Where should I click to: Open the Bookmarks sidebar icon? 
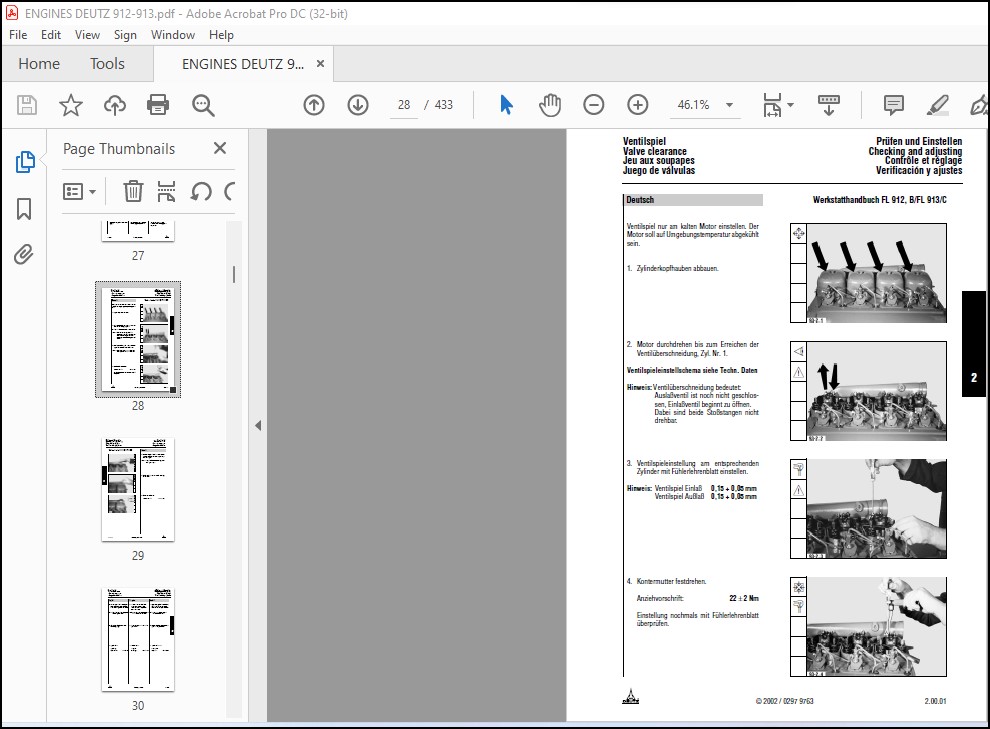tap(24, 209)
